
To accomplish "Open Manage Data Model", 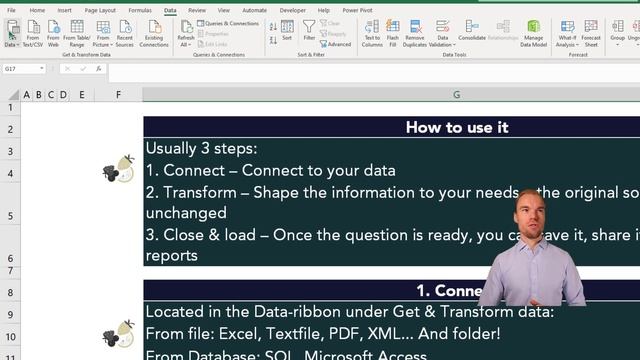I will [x=533, y=33].
